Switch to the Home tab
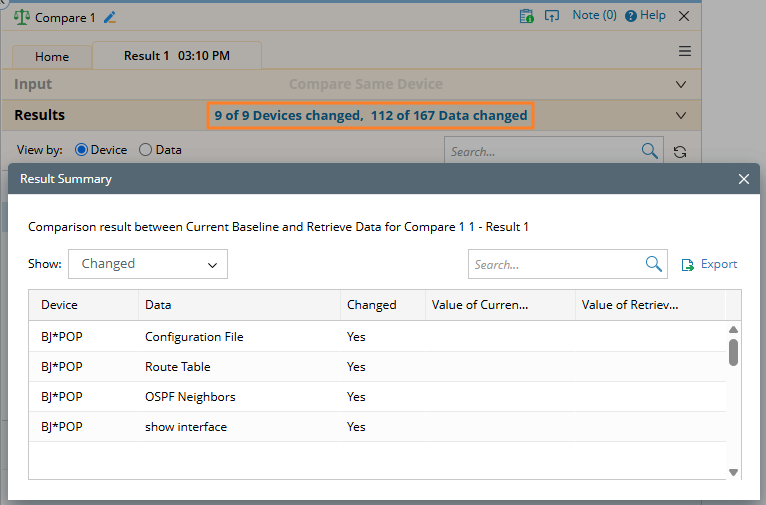This screenshot has height=505, width=766. tap(52, 57)
